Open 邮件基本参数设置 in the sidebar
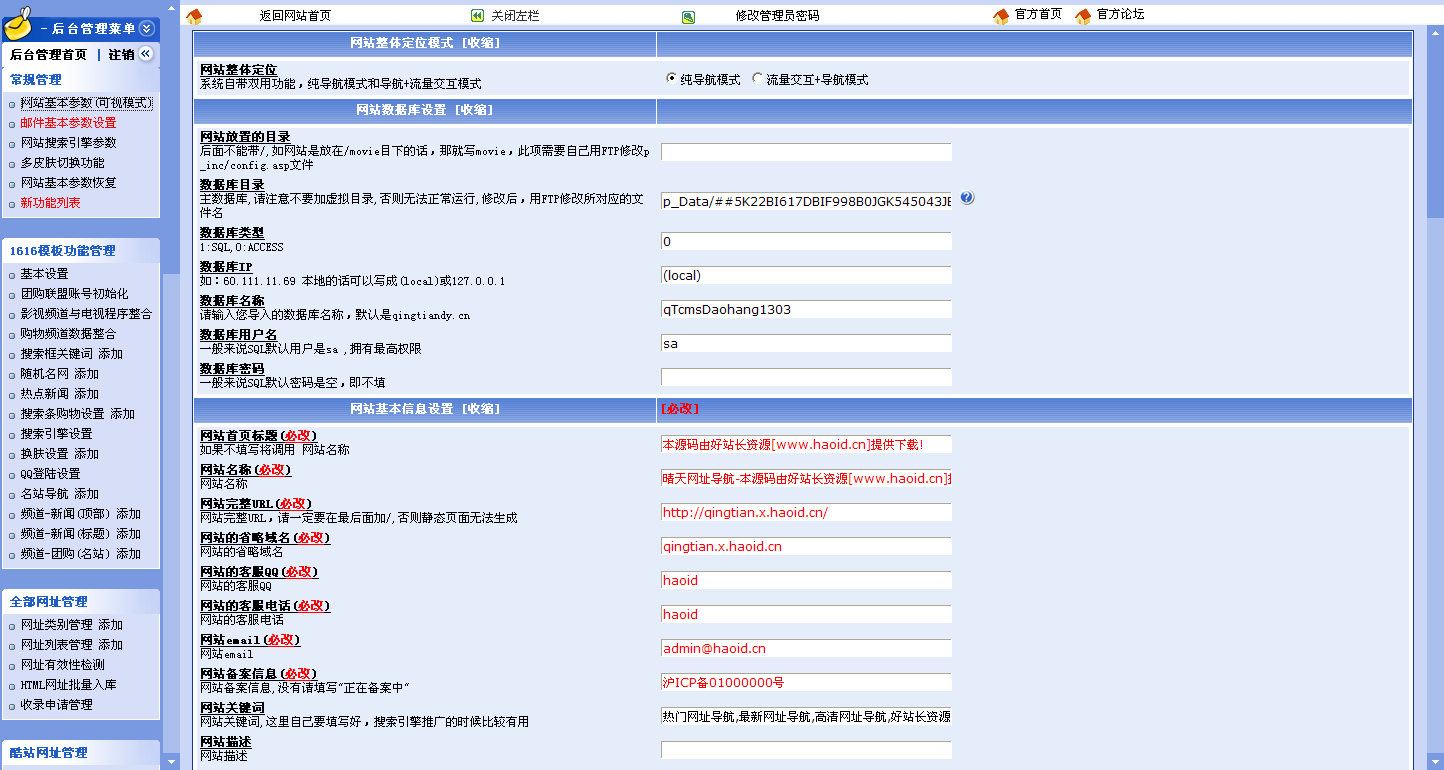This screenshot has width=1444, height=770. tap(68, 123)
